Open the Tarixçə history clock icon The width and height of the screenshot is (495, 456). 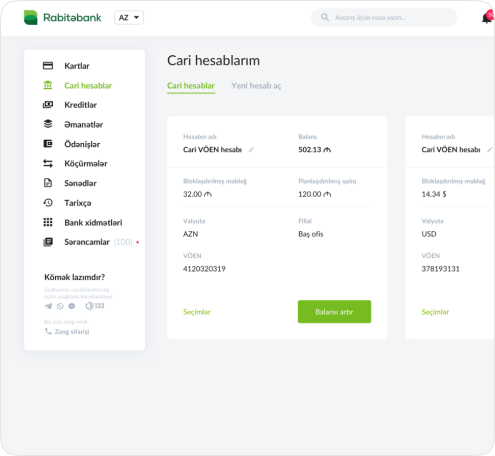tap(48, 203)
